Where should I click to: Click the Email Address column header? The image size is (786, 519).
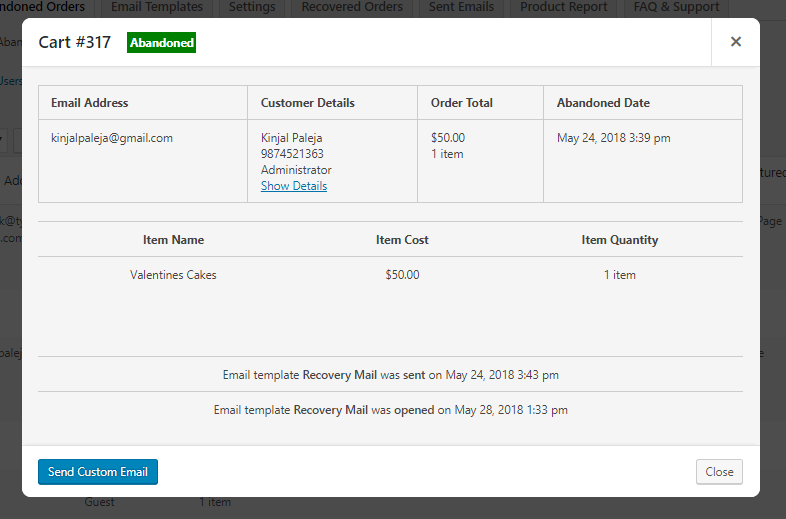(x=90, y=103)
